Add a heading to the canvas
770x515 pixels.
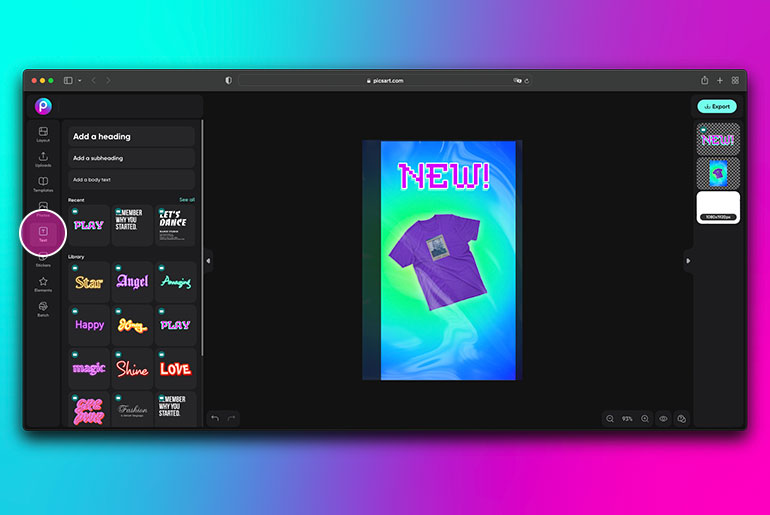click(x=132, y=136)
